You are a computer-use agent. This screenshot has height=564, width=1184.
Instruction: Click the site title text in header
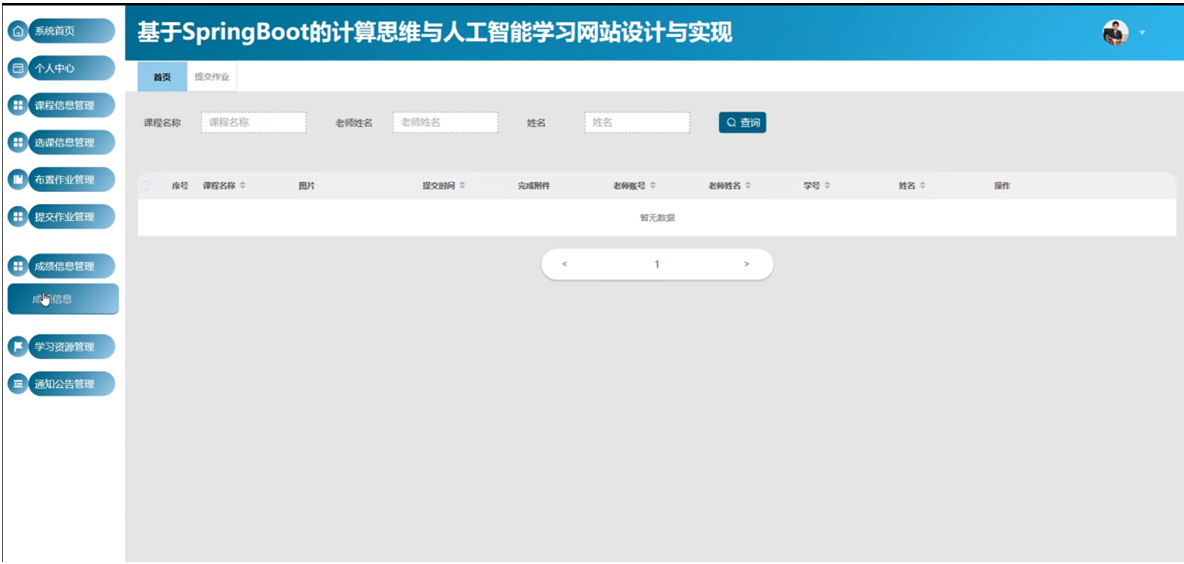pos(435,32)
